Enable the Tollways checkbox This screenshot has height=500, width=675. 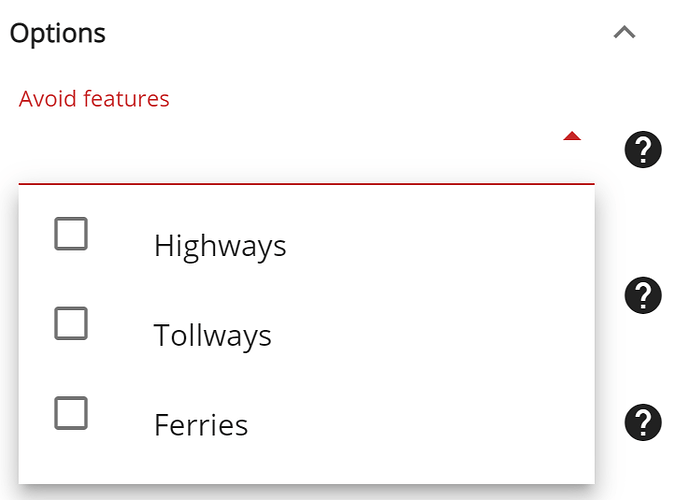click(71, 323)
